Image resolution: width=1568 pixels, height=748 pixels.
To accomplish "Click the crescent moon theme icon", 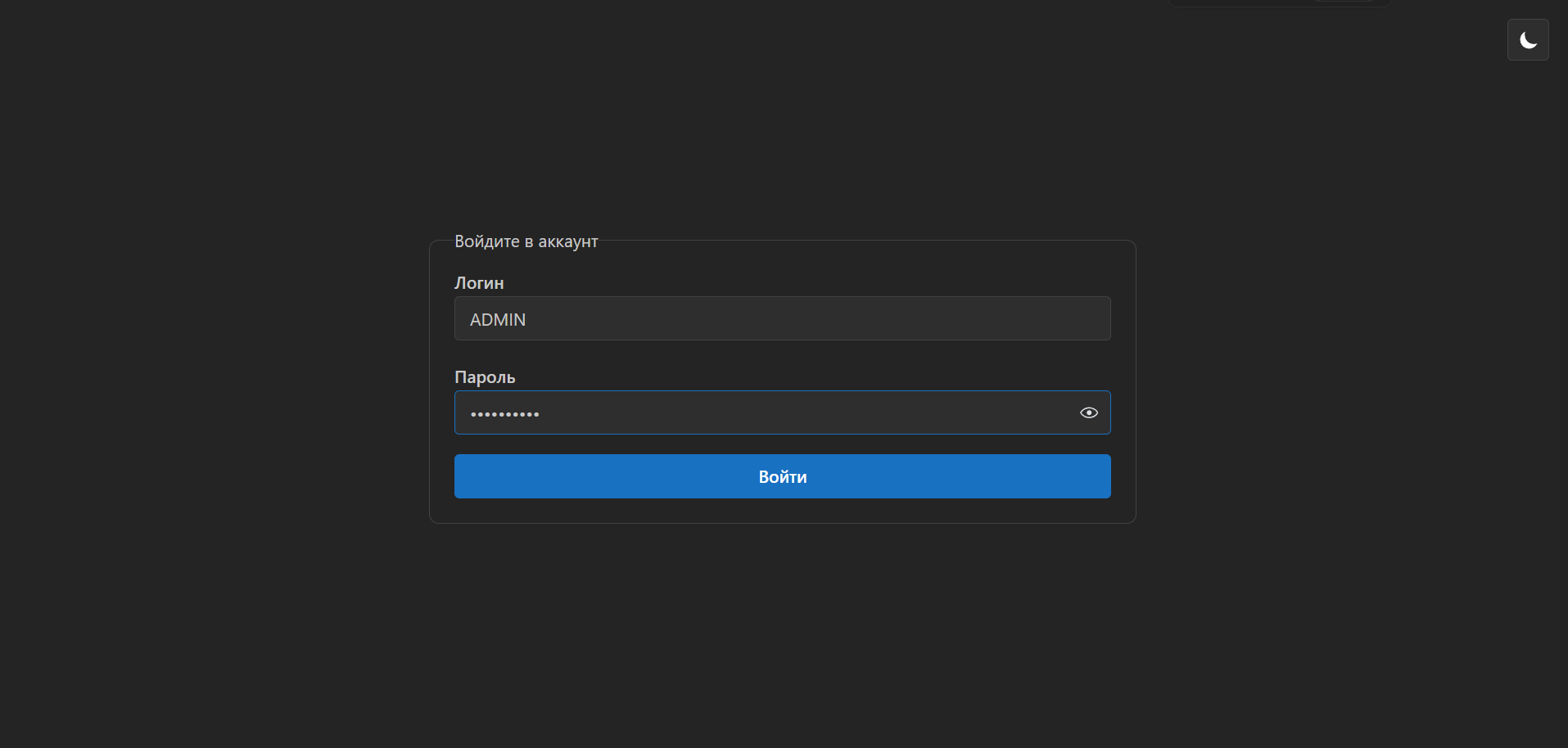I will pos(1528,40).
